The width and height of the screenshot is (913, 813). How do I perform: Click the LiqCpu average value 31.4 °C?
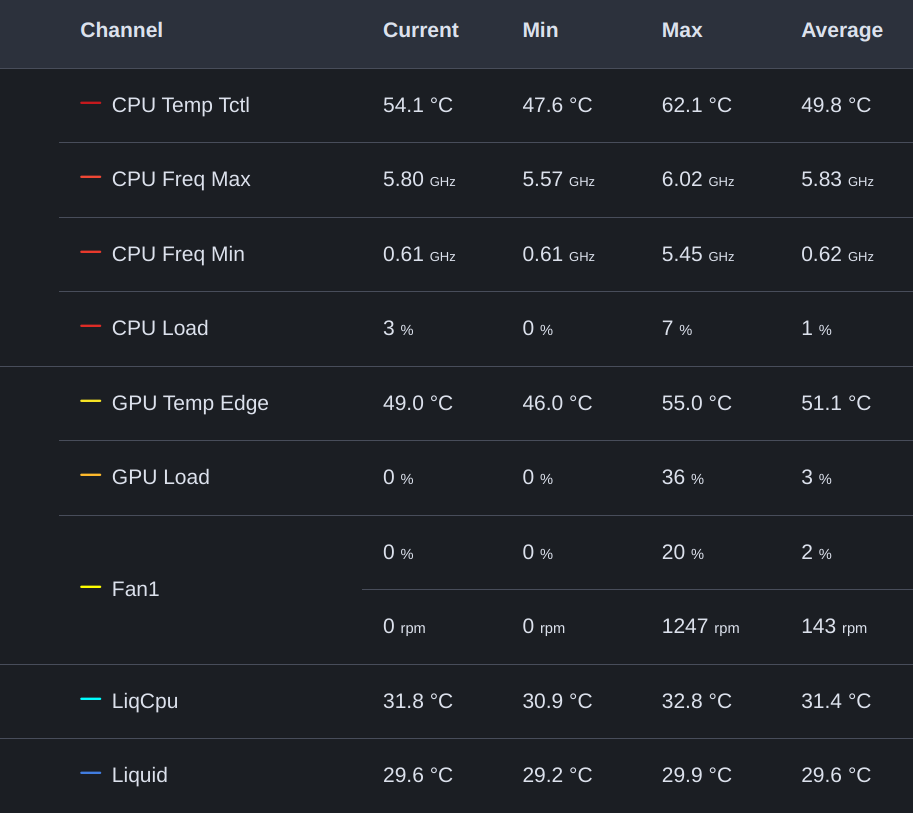[835, 701]
